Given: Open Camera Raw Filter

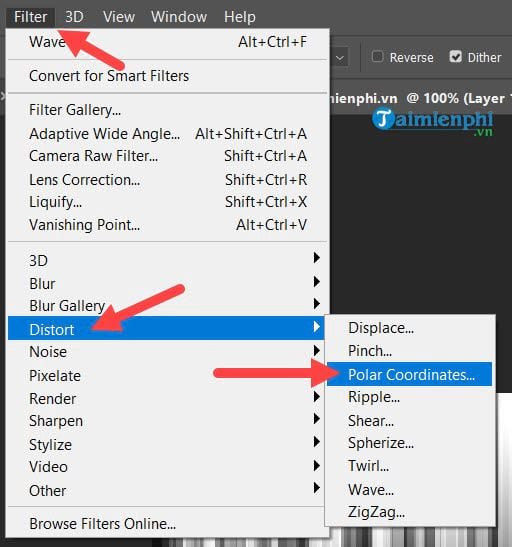Looking at the screenshot, I should pos(93,156).
